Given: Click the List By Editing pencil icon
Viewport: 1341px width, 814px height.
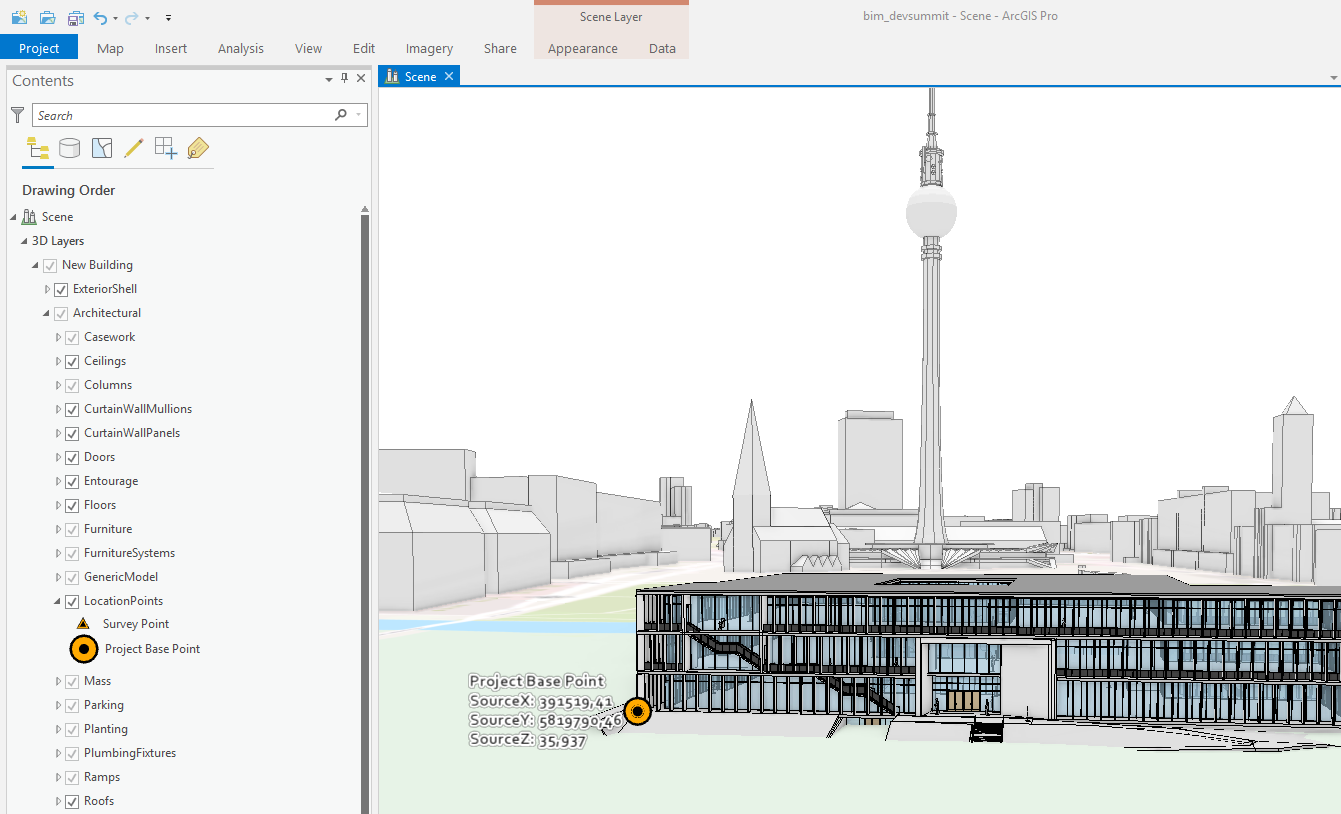Looking at the screenshot, I should tap(133, 147).
